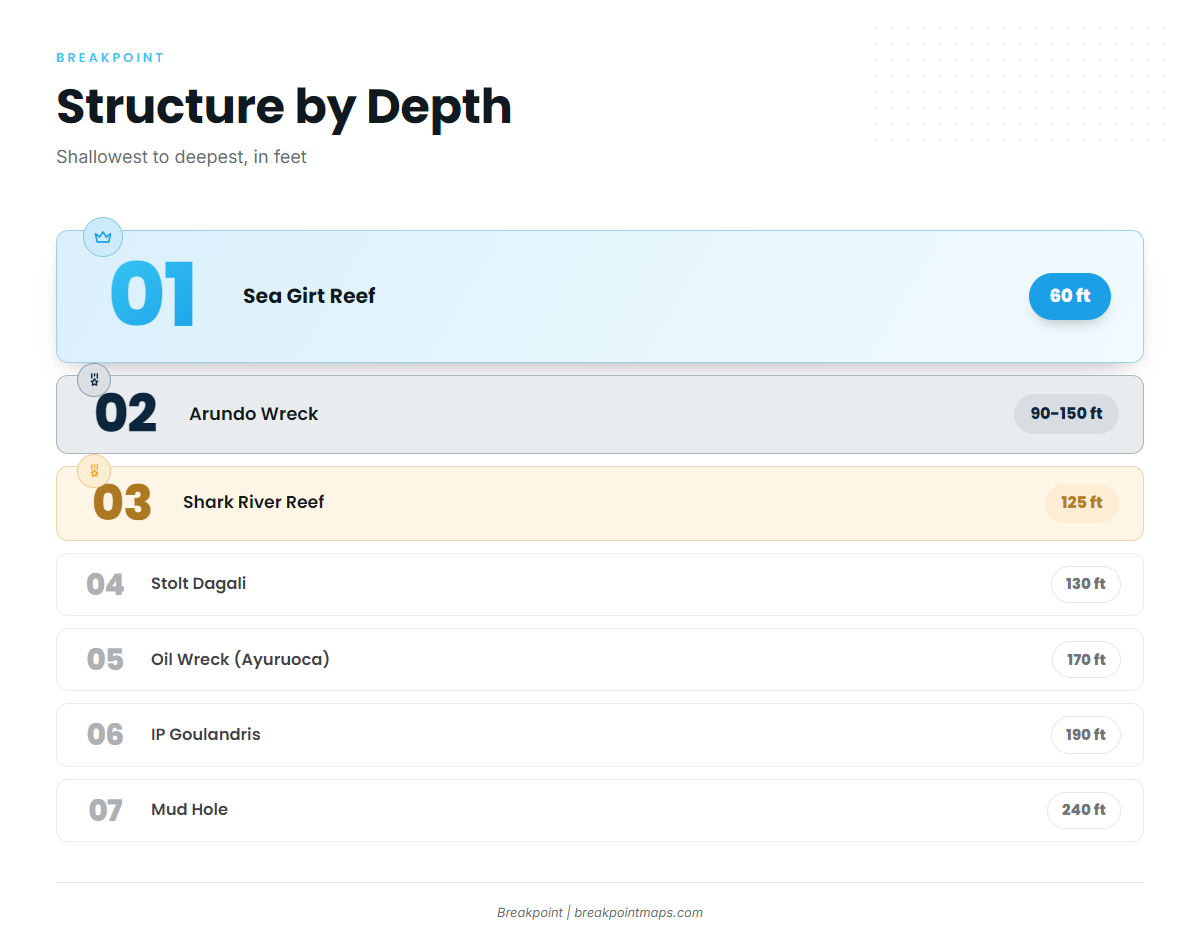
Task: Click the 170 ft depth badge
Action: coord(1086,660)
